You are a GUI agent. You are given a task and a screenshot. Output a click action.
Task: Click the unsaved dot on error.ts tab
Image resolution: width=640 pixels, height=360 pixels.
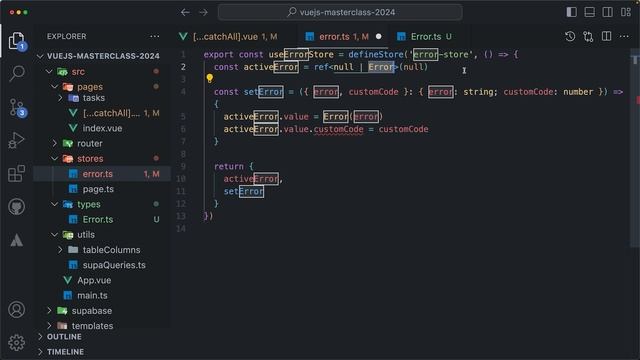(x=379, y=36)
